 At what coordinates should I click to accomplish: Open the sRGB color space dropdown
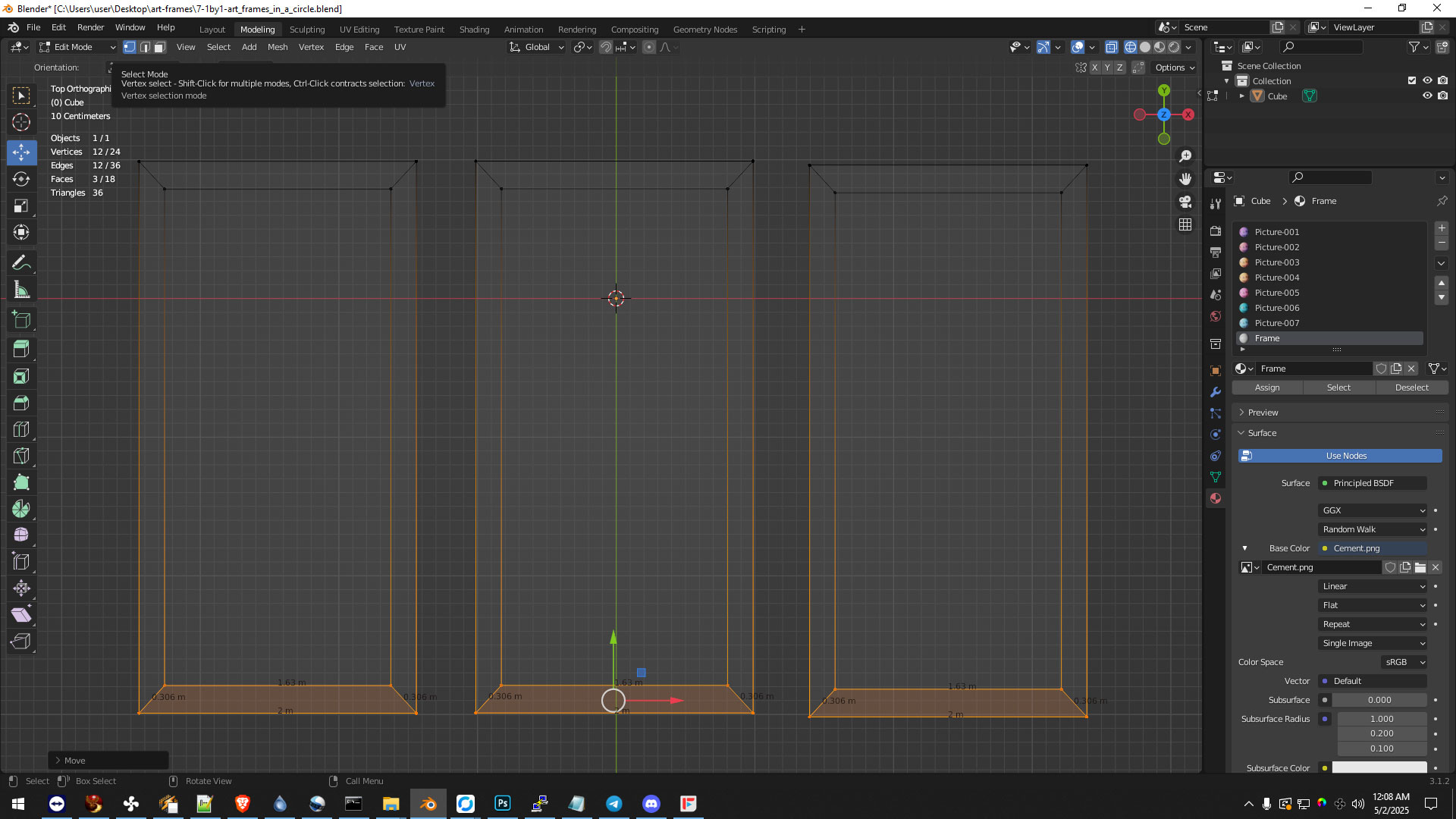tap(1404, 662)
